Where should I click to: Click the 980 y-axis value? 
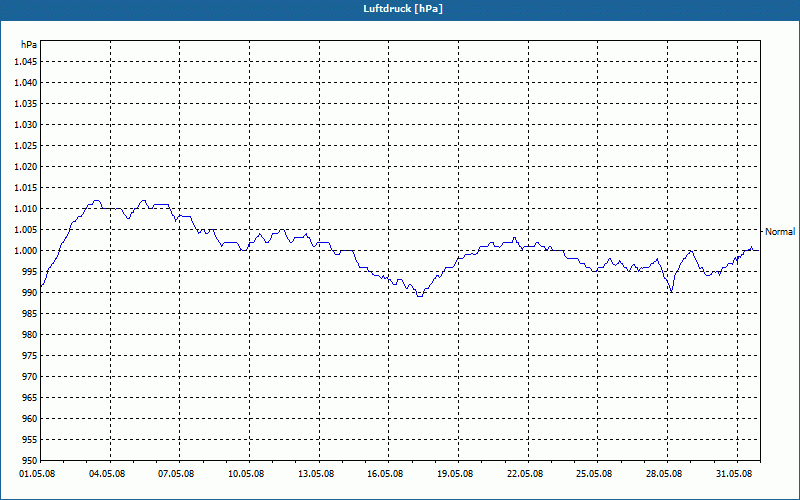pyautogui.click(x=30, y=335)
